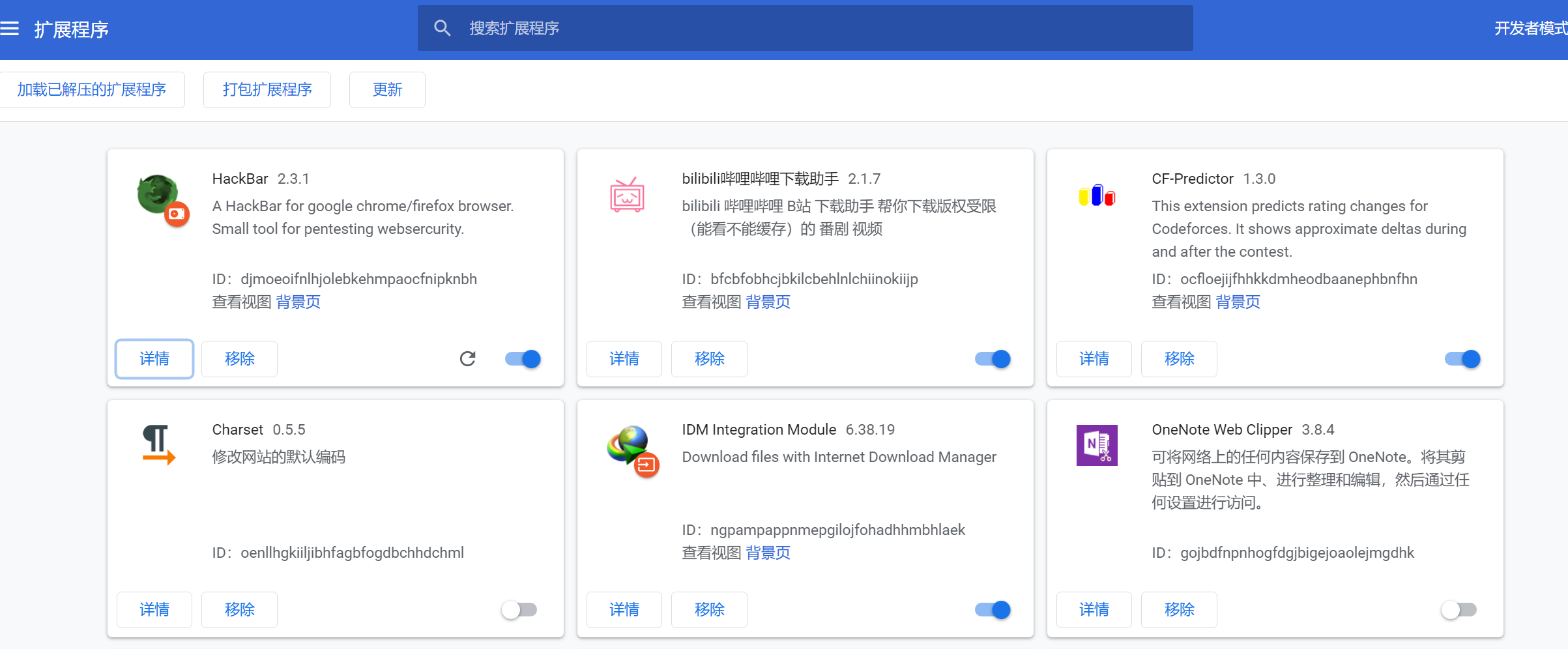Open the 背景页 link for CF-Predictor
The height and width of the screenshot is (649, 1568).
(x=1237, y=302)
